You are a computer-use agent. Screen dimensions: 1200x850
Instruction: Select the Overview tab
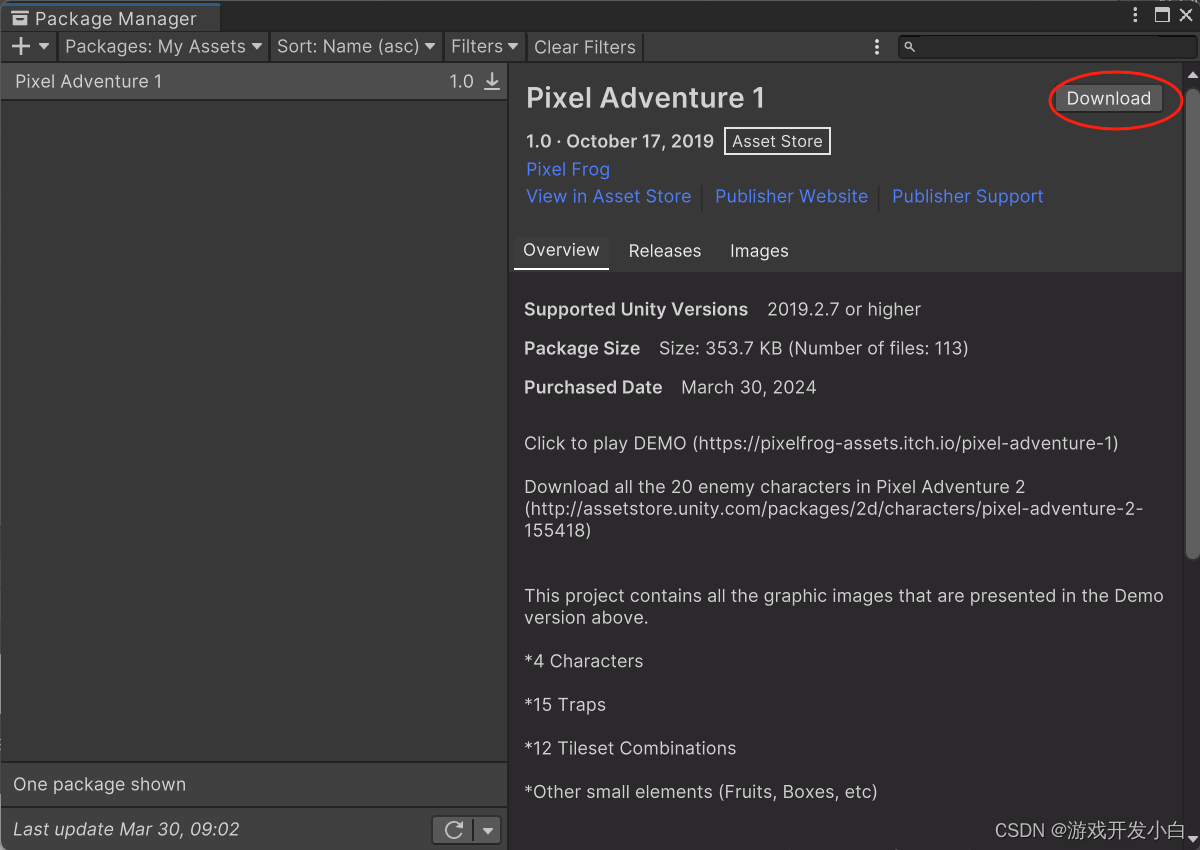coord(561,251)
